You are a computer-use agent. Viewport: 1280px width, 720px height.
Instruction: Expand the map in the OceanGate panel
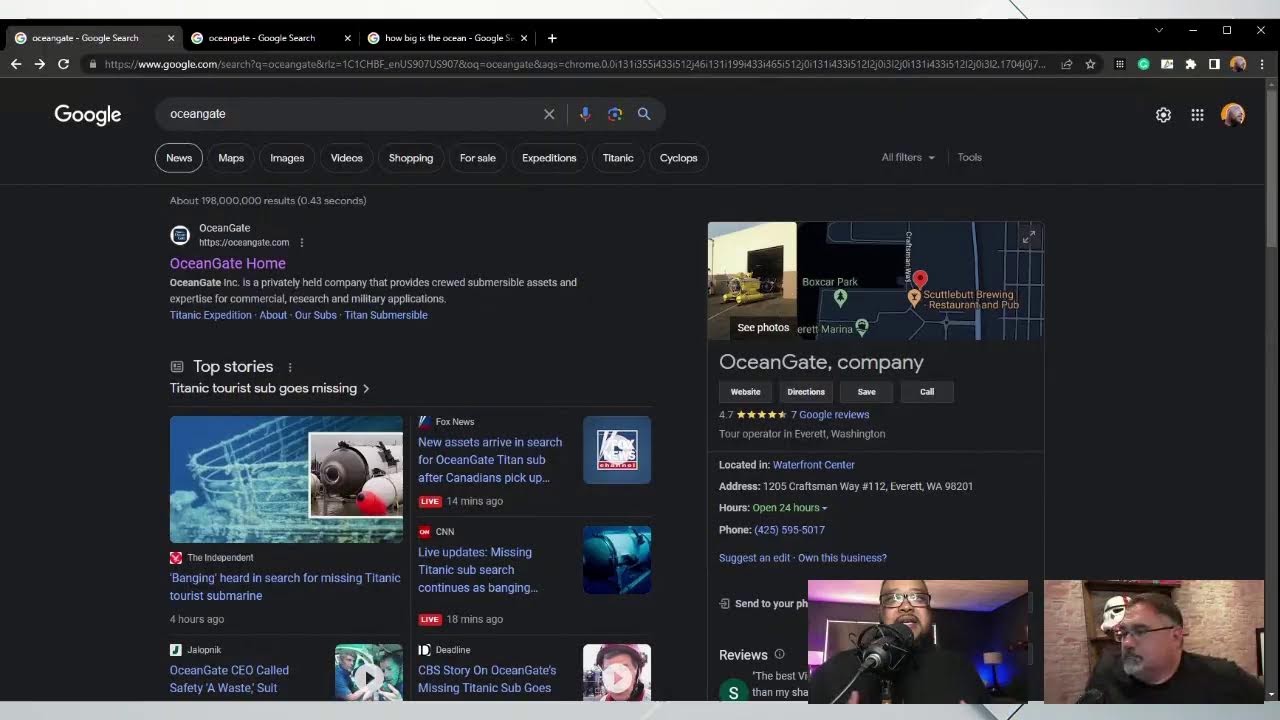[x=1029, y=237]
